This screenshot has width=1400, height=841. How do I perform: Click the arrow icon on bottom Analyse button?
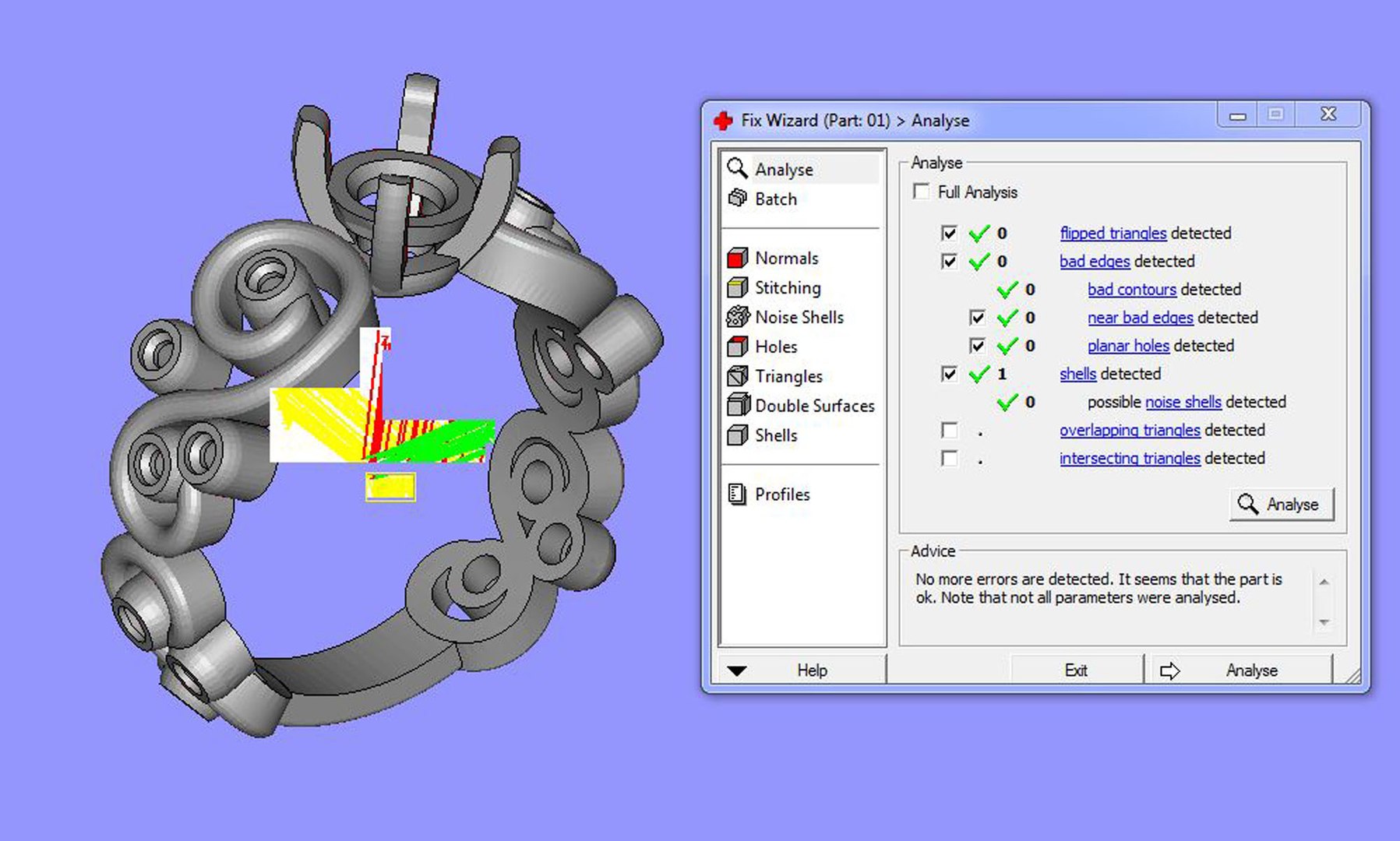pyautogui.click(x=1170, y=670)
